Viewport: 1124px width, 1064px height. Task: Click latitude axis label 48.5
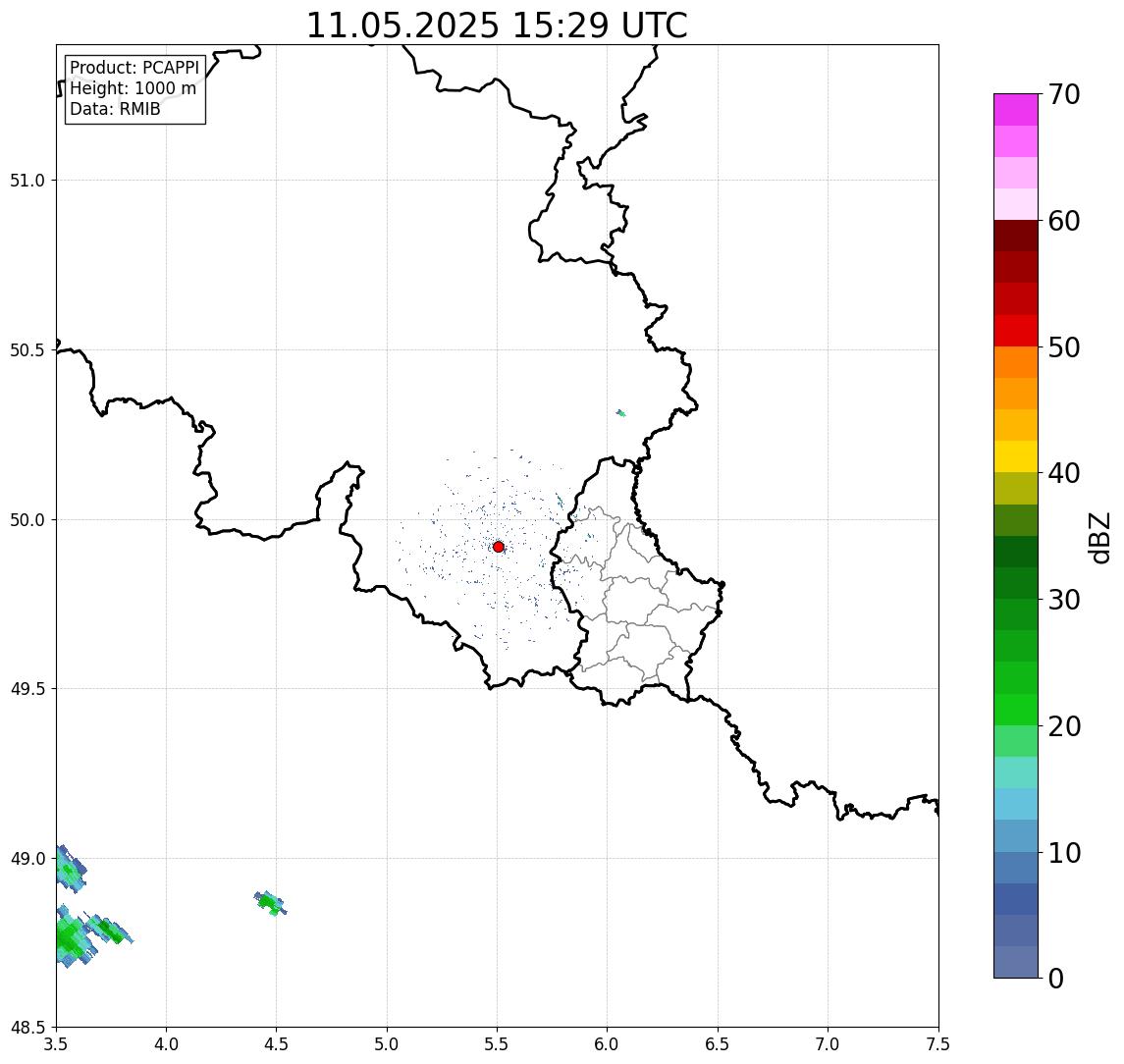point(27,1028)
